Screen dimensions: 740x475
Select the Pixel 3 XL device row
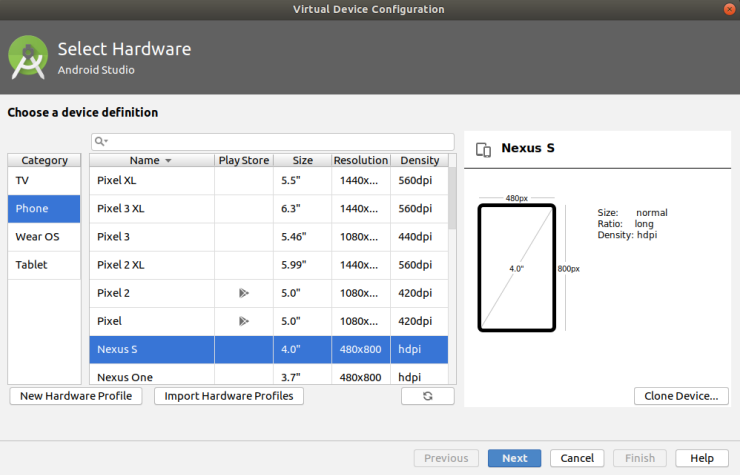pos(269,209)
